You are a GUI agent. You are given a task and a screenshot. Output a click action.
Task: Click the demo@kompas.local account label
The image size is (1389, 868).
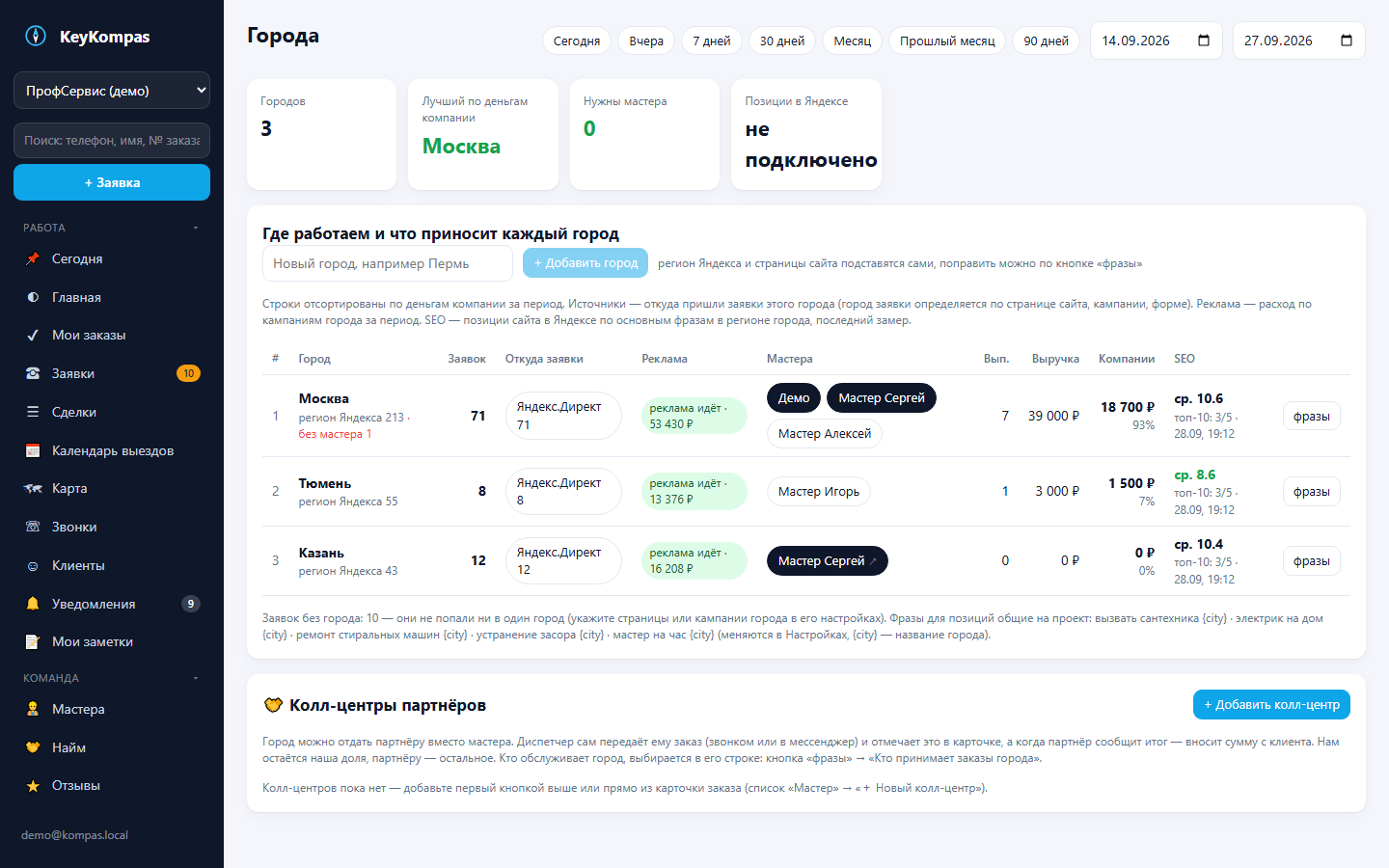pos(74,835)
